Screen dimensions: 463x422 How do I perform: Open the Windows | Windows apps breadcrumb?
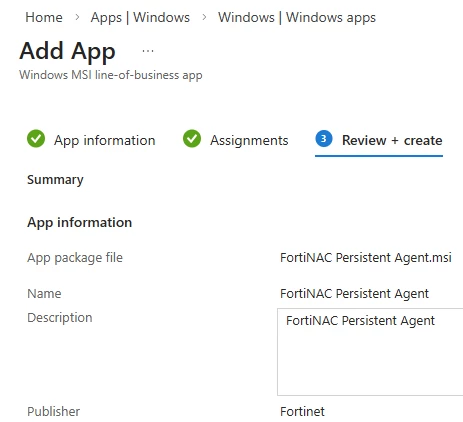click(297, 17)
